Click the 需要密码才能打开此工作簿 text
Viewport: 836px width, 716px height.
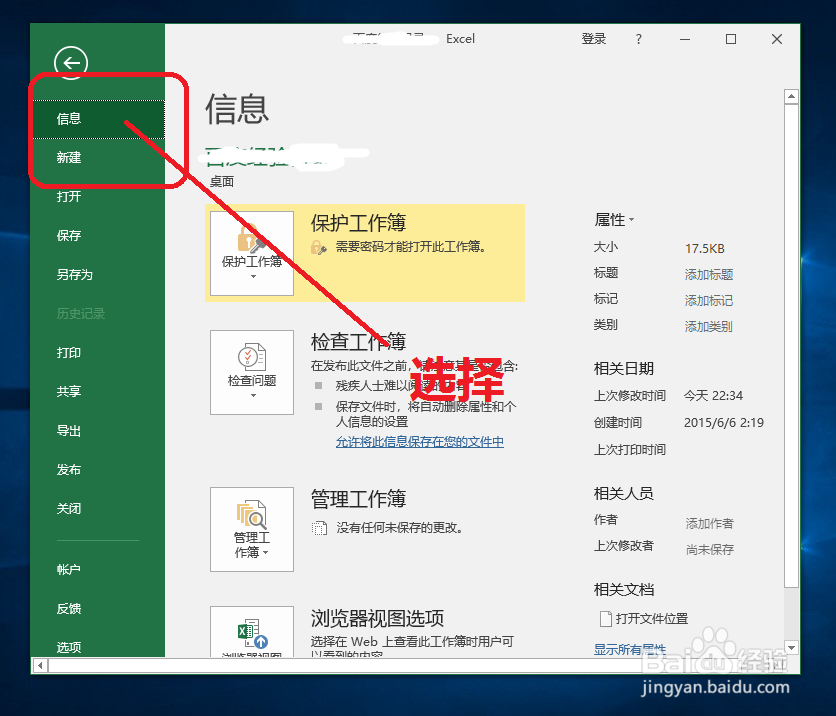pos(411,246)
